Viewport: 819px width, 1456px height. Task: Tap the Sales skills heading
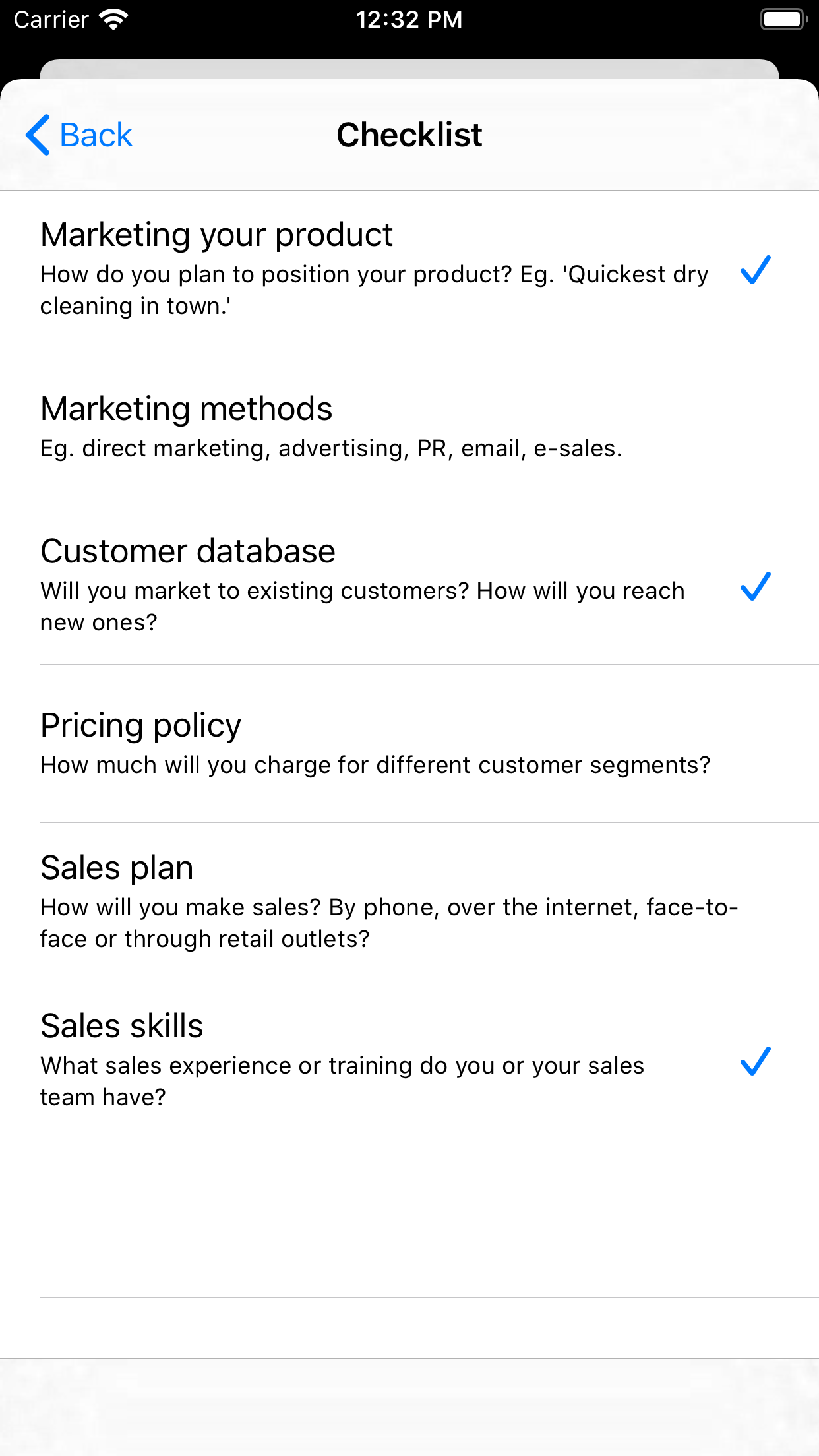click(x=122, y=1026)
